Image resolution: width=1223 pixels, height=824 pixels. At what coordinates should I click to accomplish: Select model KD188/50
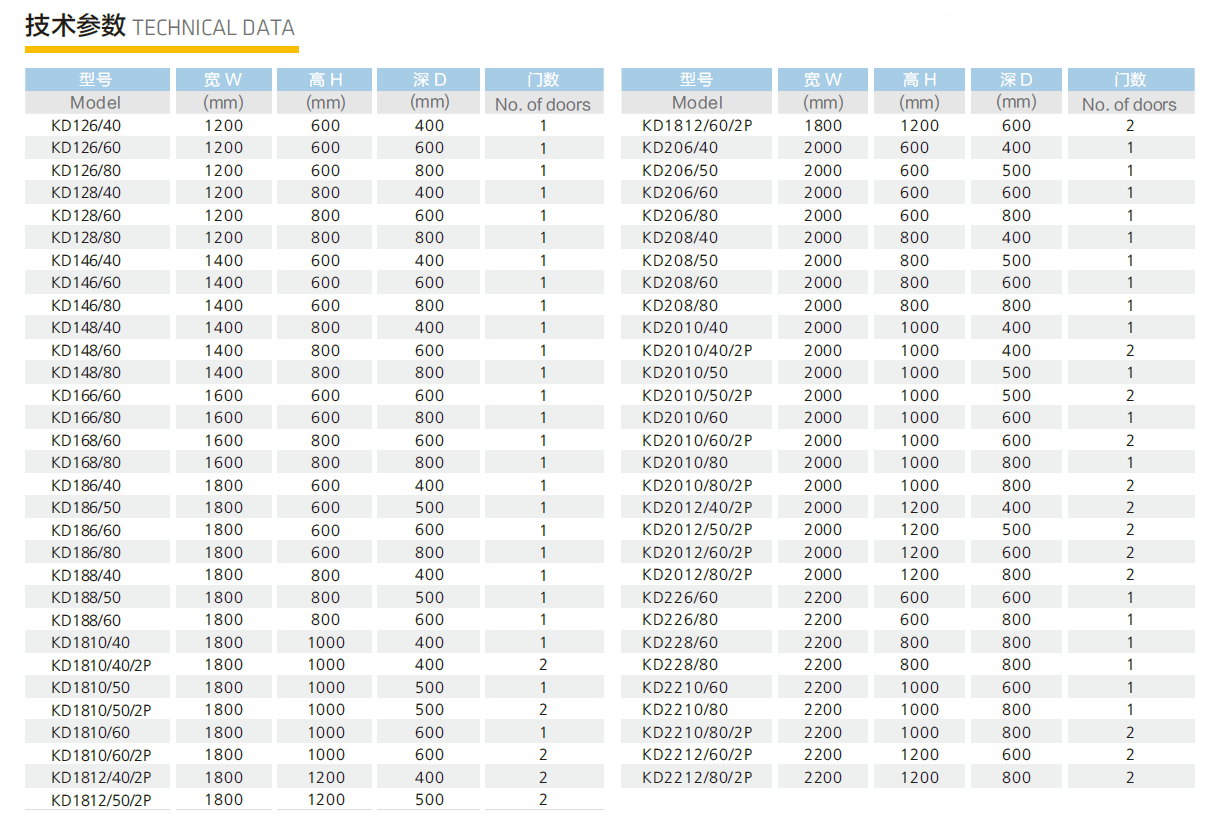coord(86,597)
